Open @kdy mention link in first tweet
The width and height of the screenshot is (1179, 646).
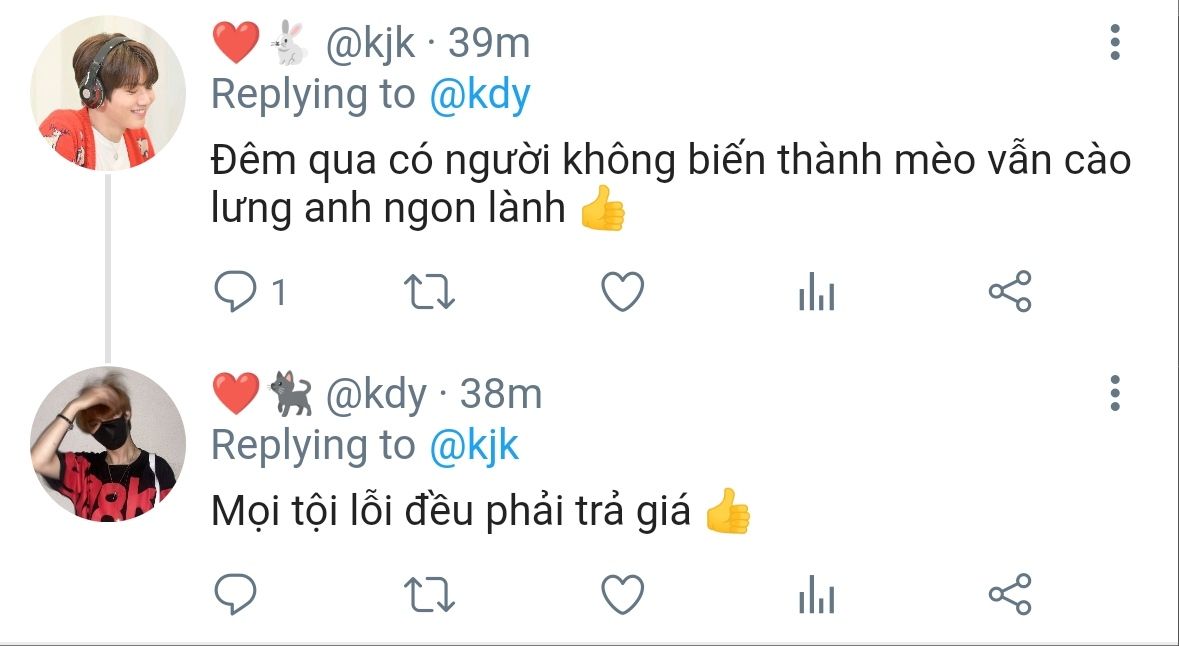(x=480, y=96)
